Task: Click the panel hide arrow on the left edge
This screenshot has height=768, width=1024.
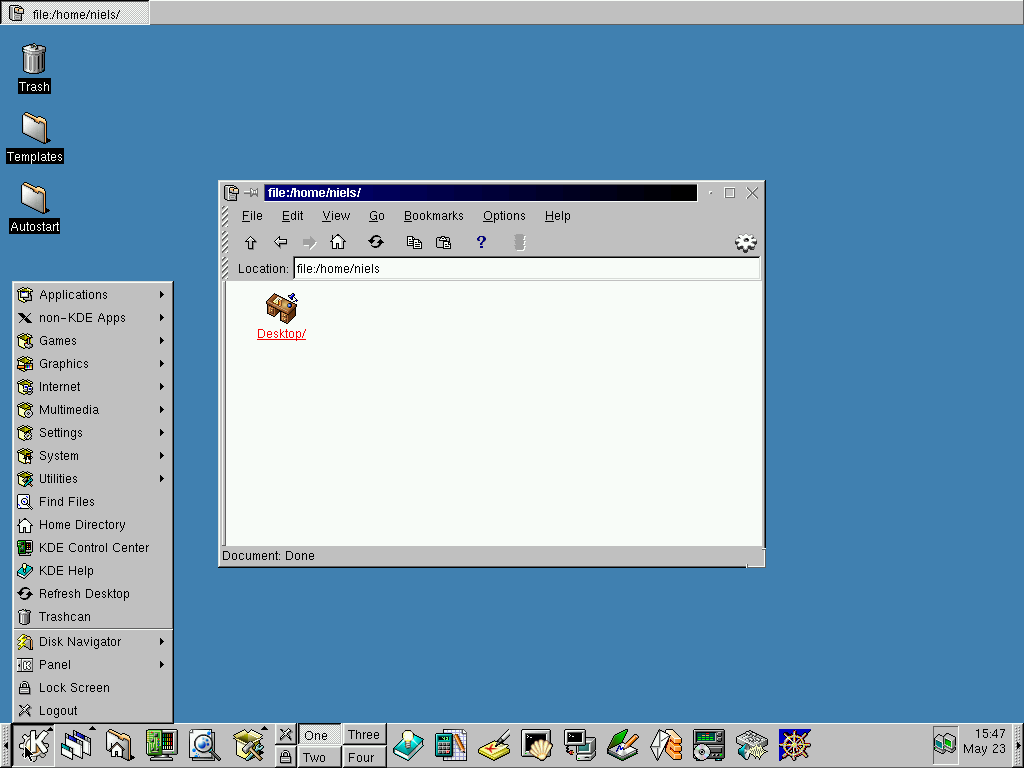Action: point(6,745)
